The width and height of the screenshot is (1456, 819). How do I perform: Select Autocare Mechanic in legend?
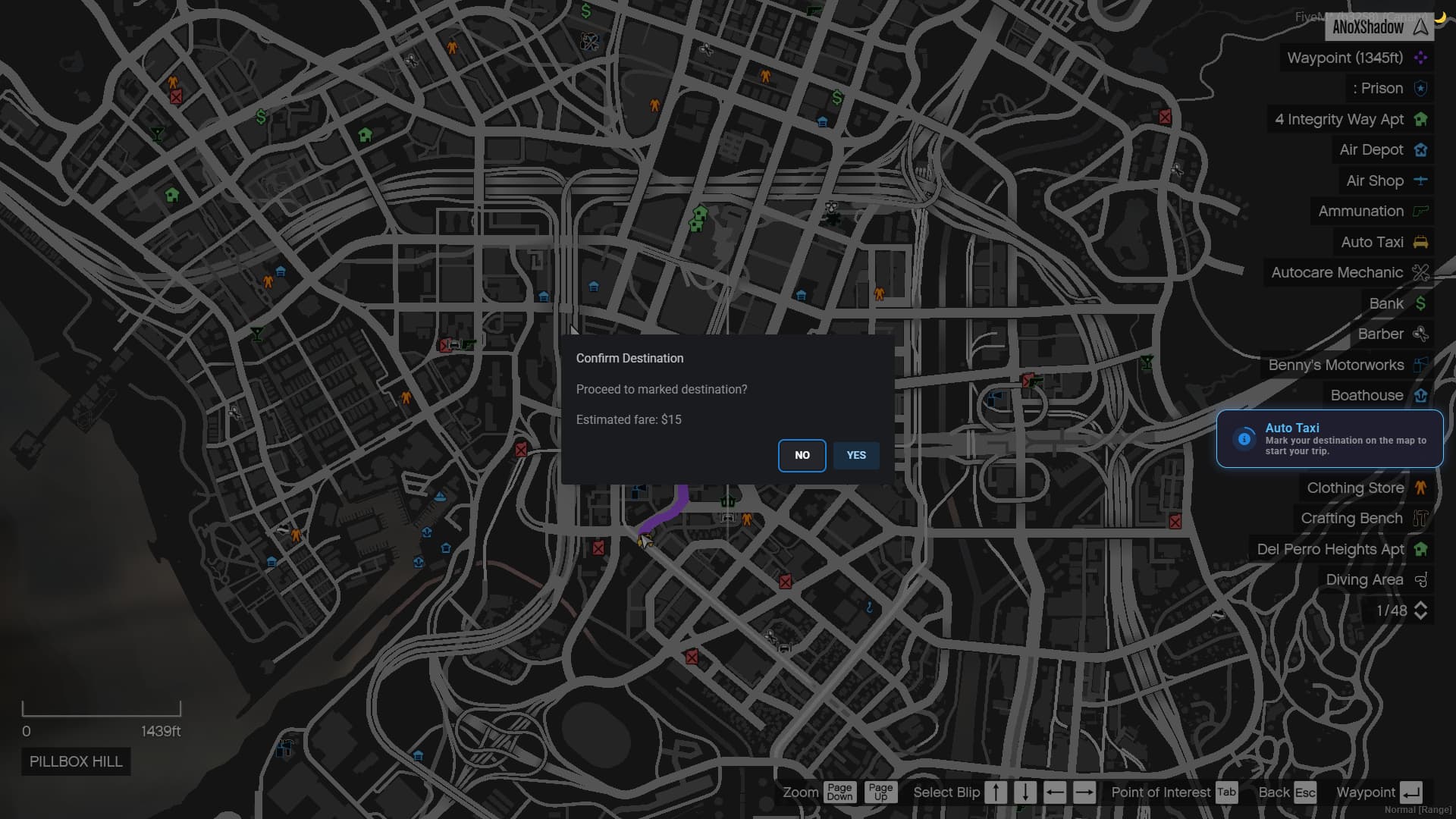point(1348,272)
